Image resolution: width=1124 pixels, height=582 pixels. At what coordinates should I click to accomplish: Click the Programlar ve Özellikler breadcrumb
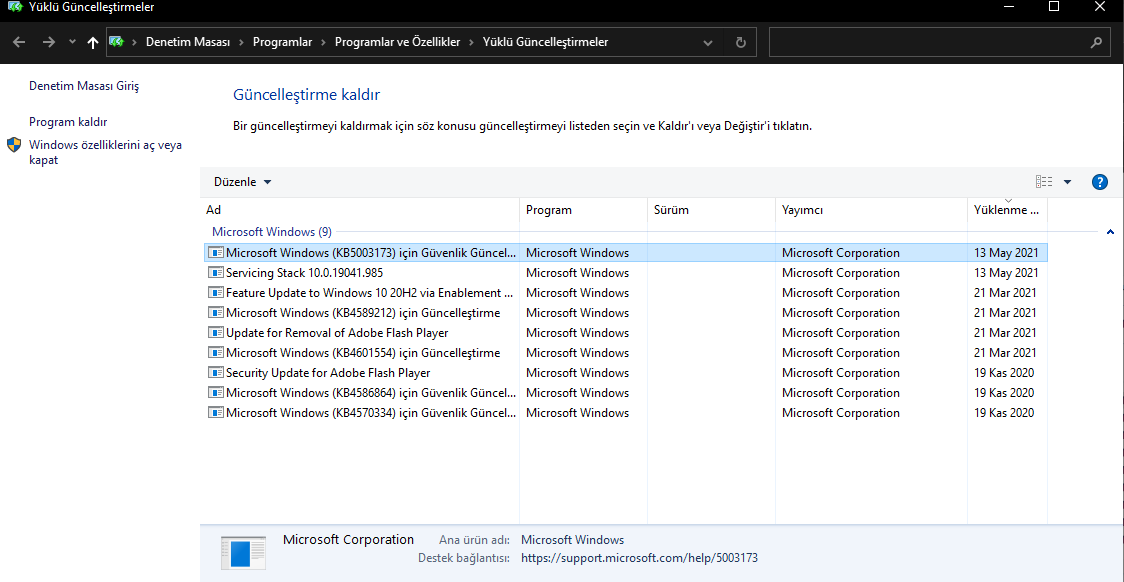pos(397,42)
